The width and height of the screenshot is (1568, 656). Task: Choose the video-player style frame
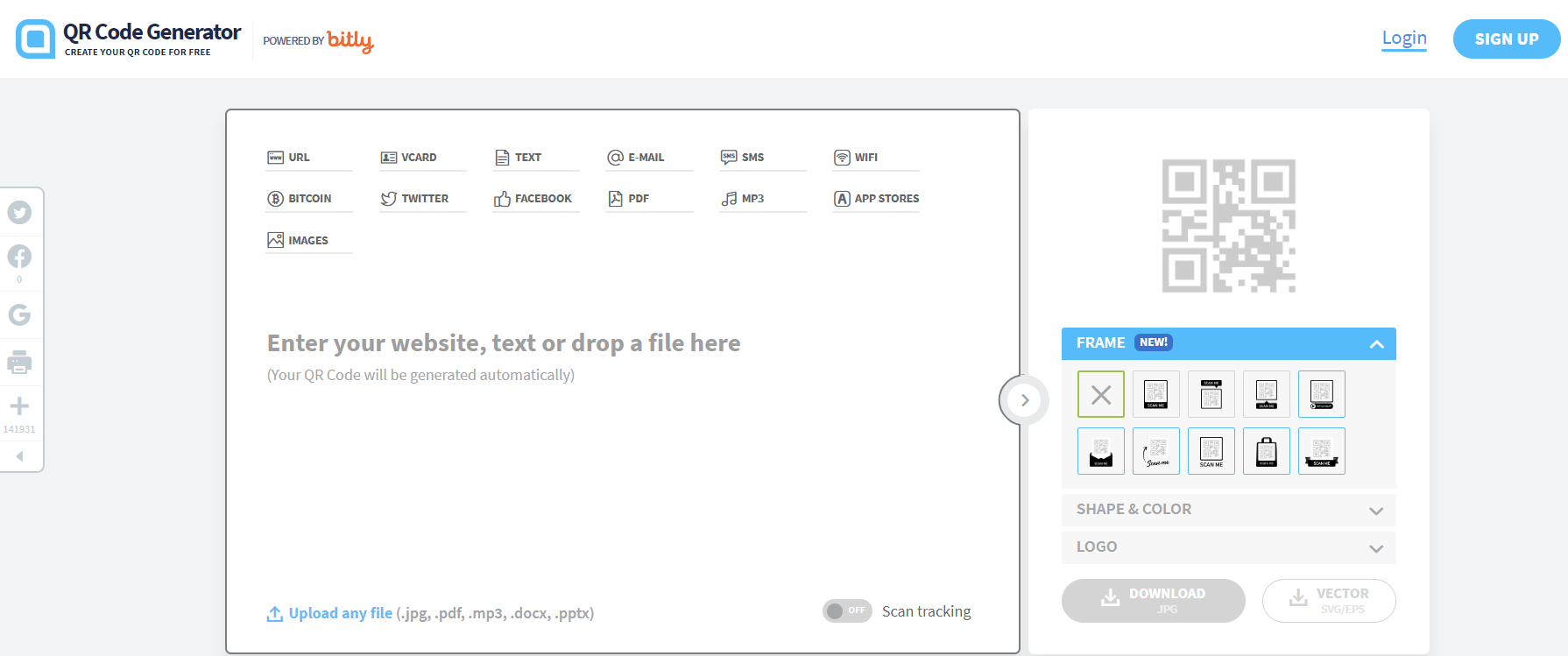tap(1322, 394)
